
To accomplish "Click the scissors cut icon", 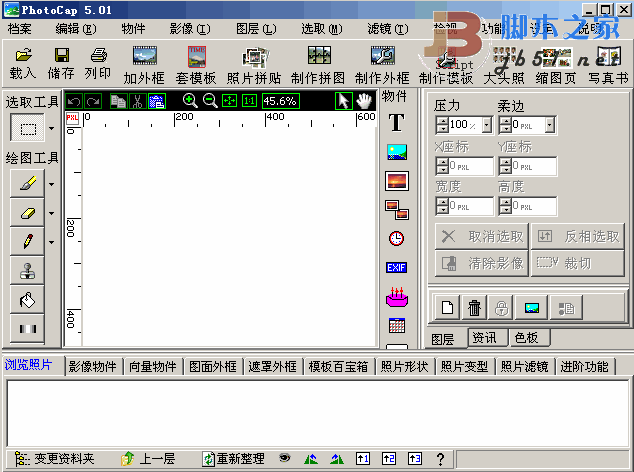I will (138, 101).
